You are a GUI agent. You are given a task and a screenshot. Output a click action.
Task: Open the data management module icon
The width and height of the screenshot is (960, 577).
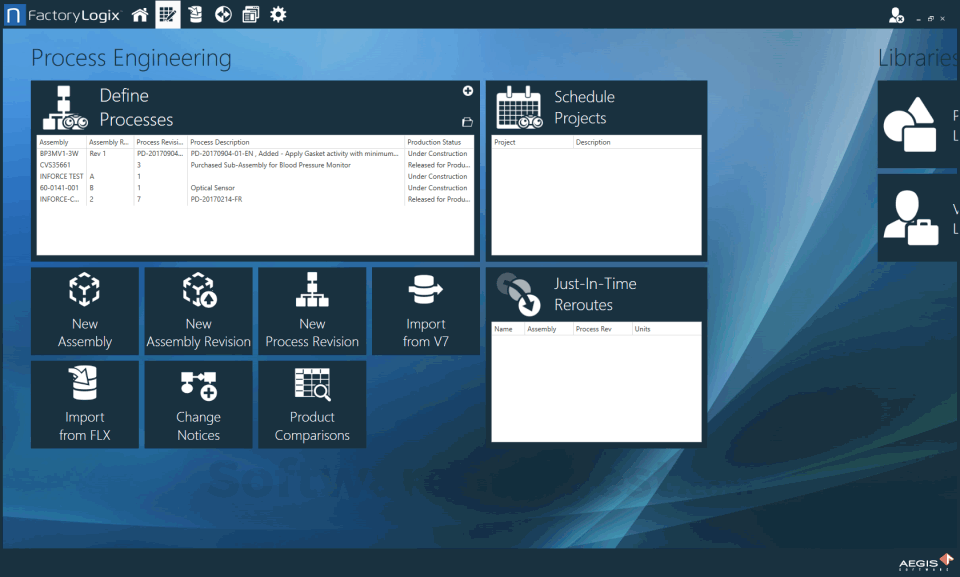pos(195,14)
